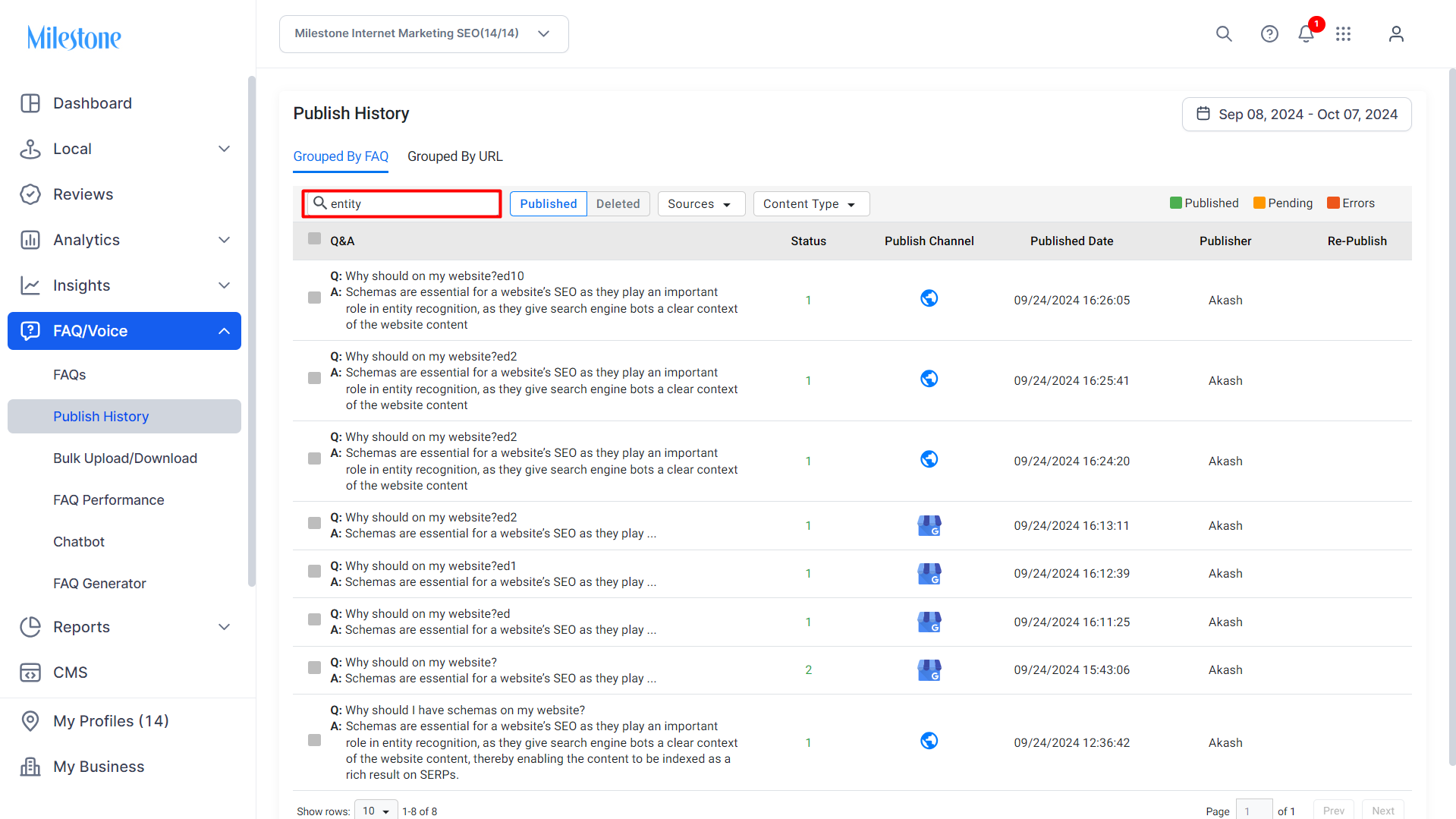Viewport: 1456px width, 819px height.
Task: Click web channel icon for 16:26:05 row
Action: (x=929, y=299)
